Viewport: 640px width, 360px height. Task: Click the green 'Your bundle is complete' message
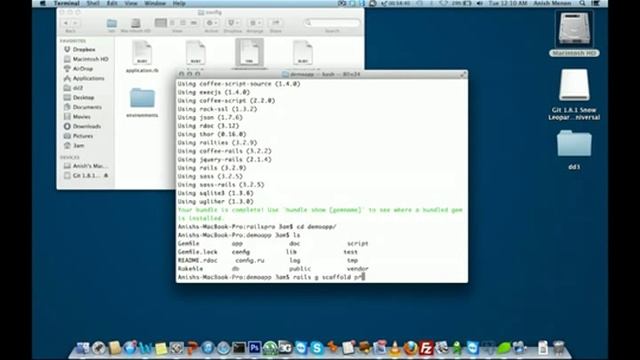pyautogui.click(x=320, y=214)
